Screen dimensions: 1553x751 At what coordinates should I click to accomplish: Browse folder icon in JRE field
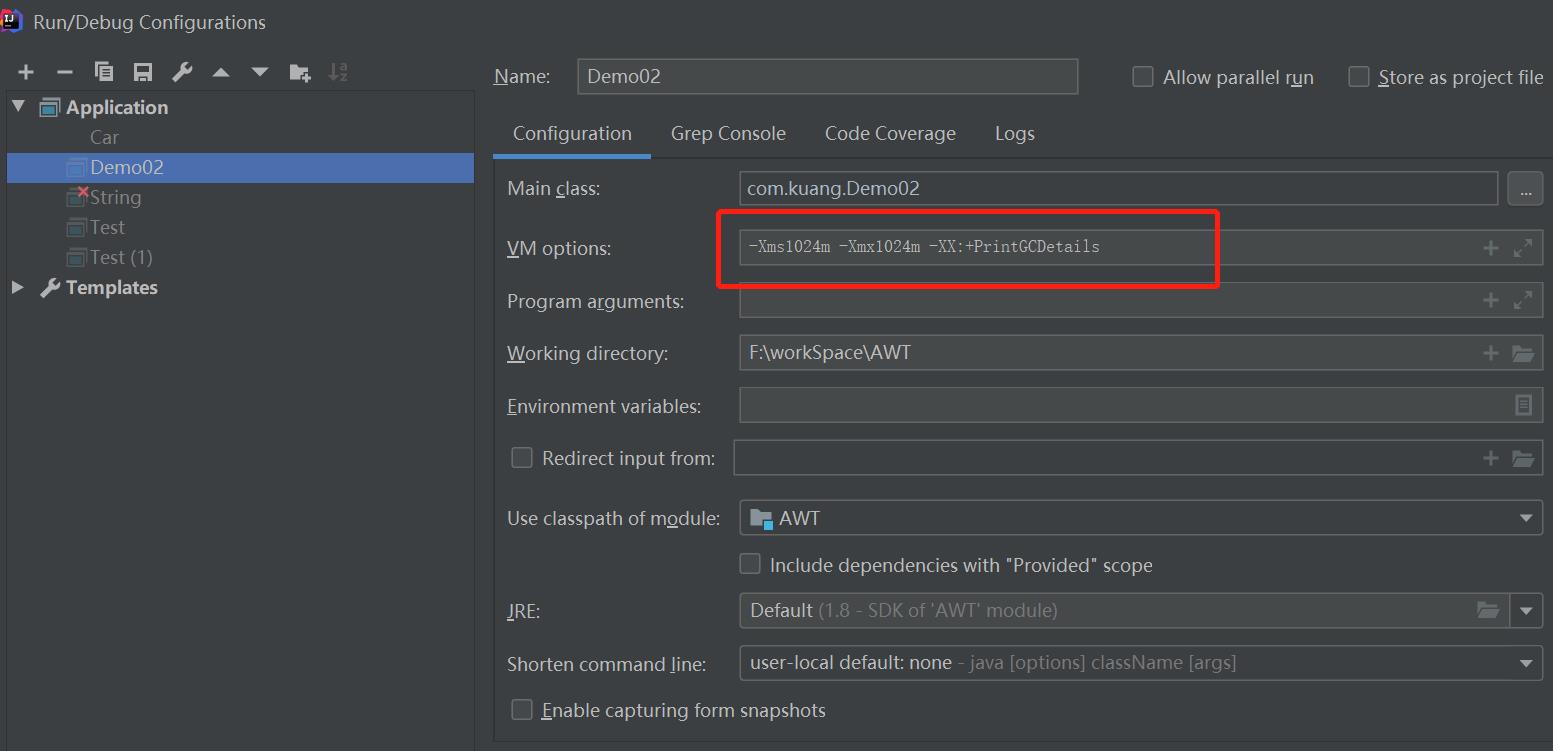point(1488,610)
